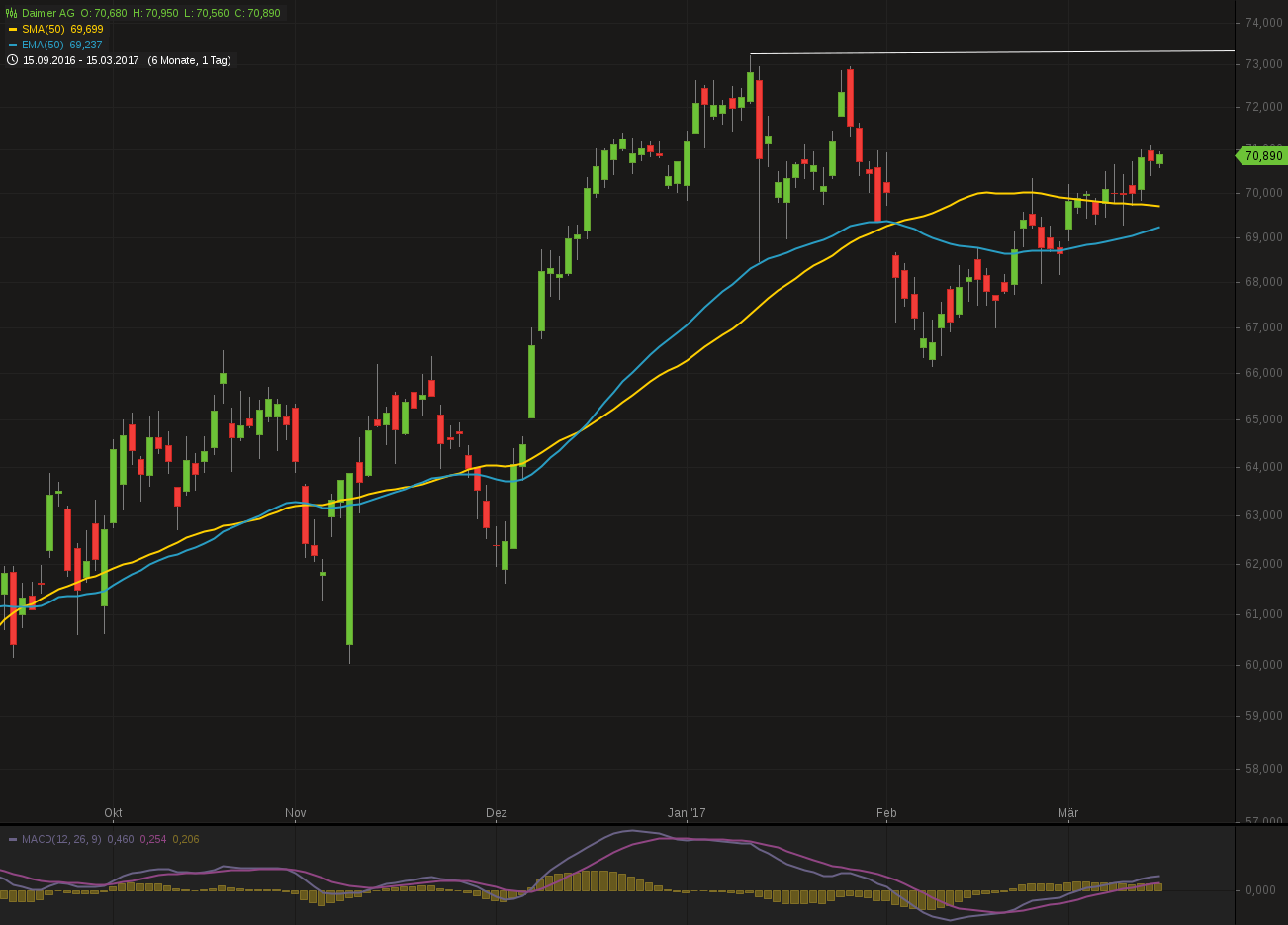Click the 60,000 price axis label
This screenshot has height=925, width=1288.
coord(1265,665)
